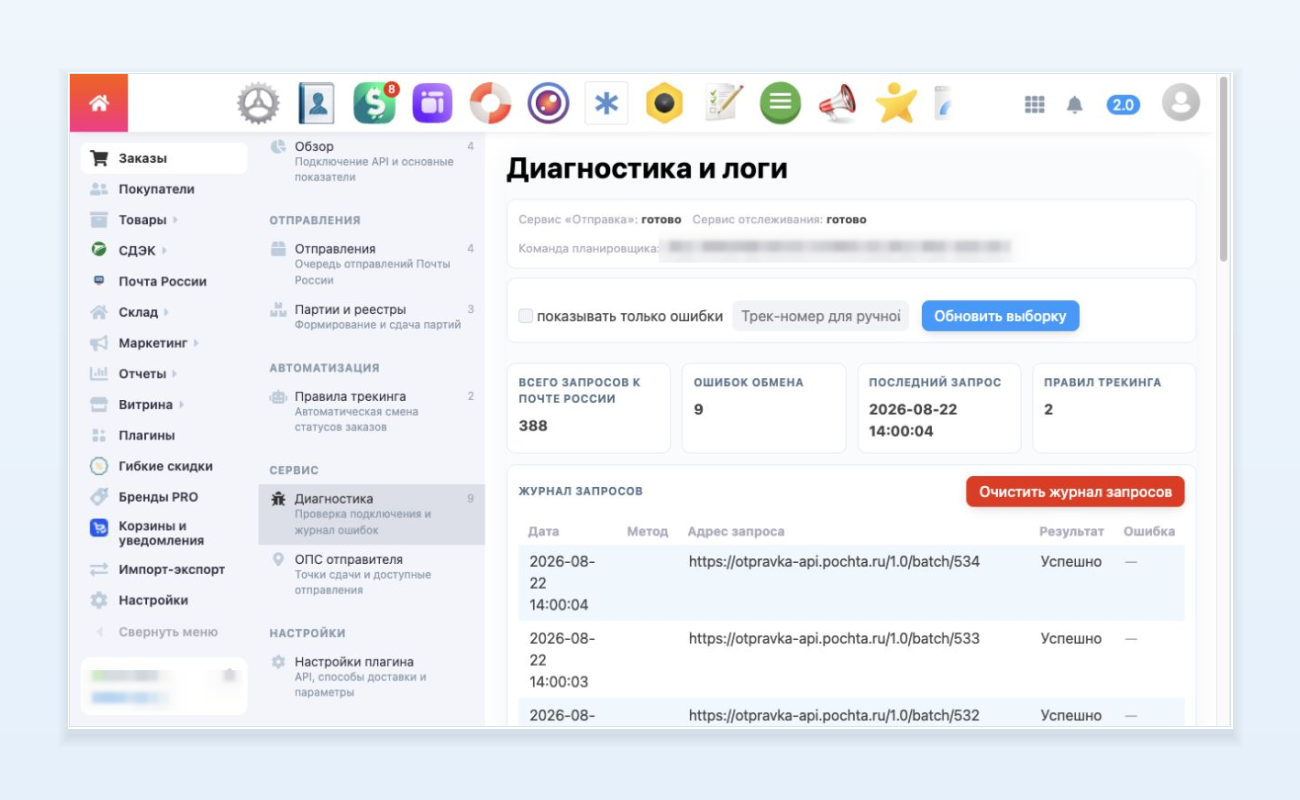1300x800 pixels.
Task: Open the megaphone app icon
Action: (838, 103)
